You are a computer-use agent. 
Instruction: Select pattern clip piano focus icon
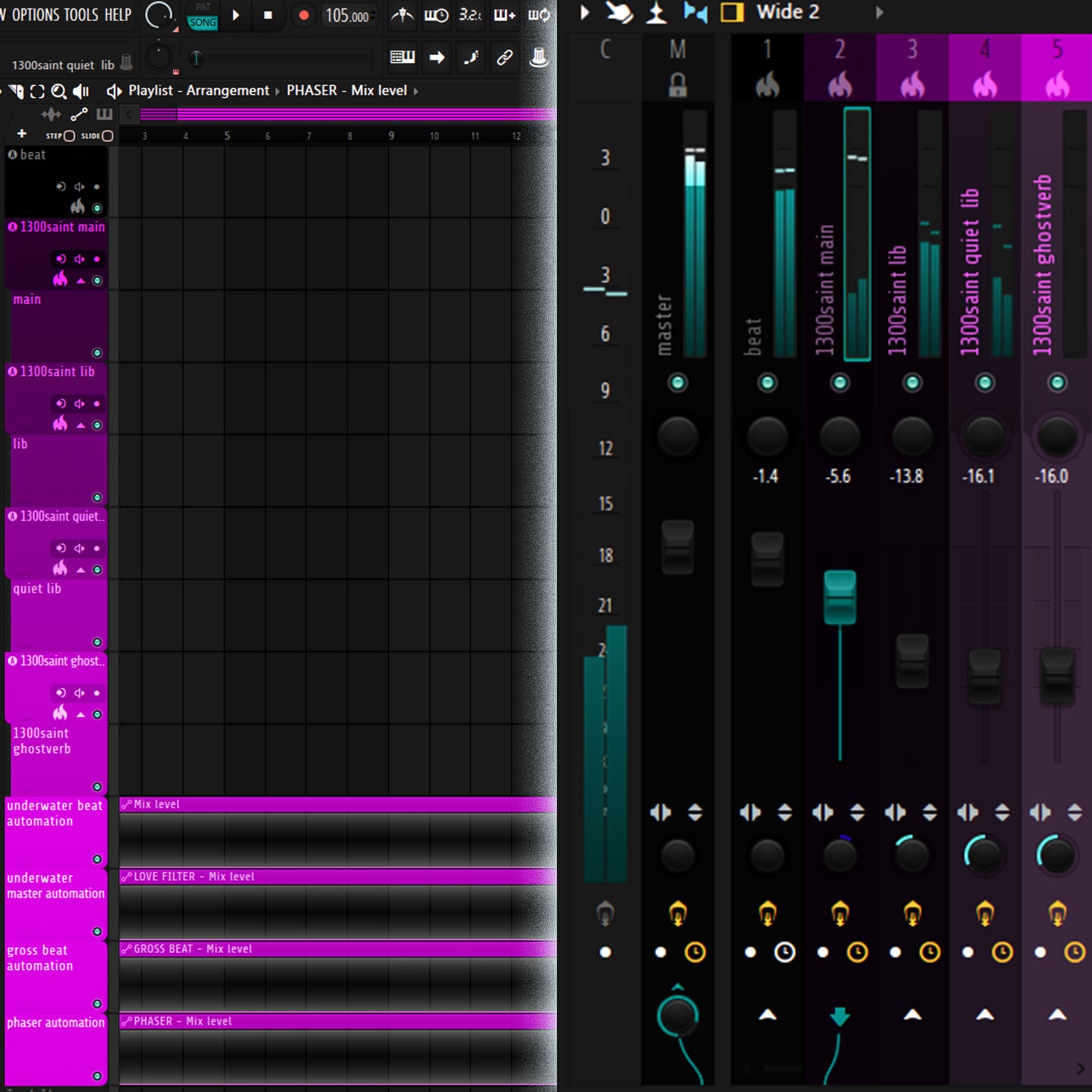pyautogui.click(x=104, y=114)
